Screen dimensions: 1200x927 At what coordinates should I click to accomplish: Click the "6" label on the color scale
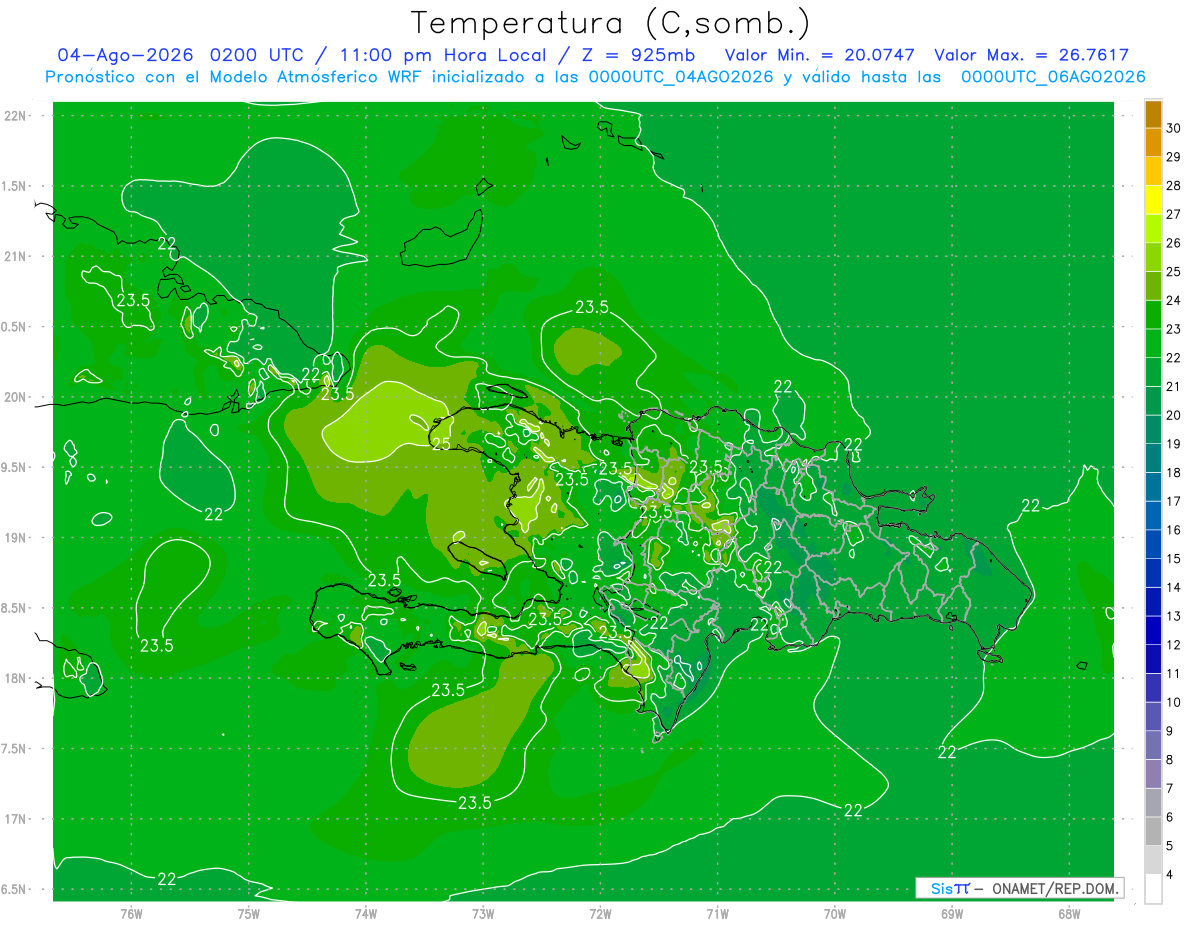[1172, 818]
